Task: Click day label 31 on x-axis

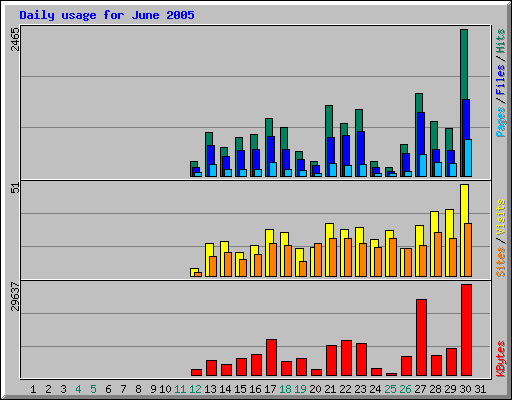Action: pos(480,389)
